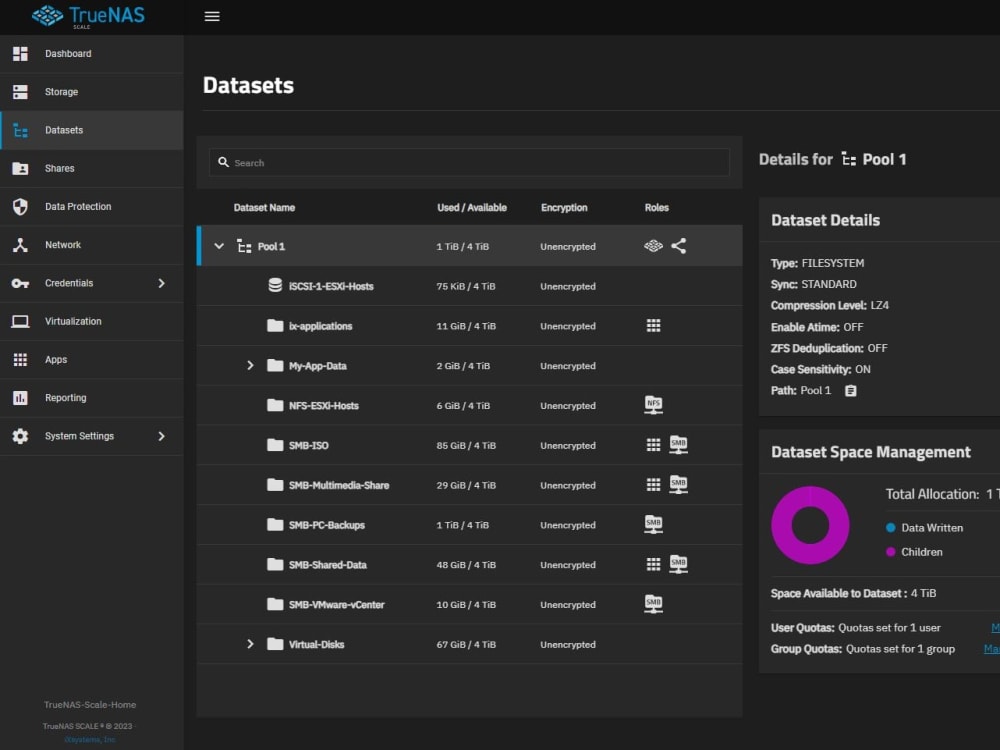Click the Shares folder icon in sidebar
Viewport: 1000px width, 750px height.
[x=20, y=168]
